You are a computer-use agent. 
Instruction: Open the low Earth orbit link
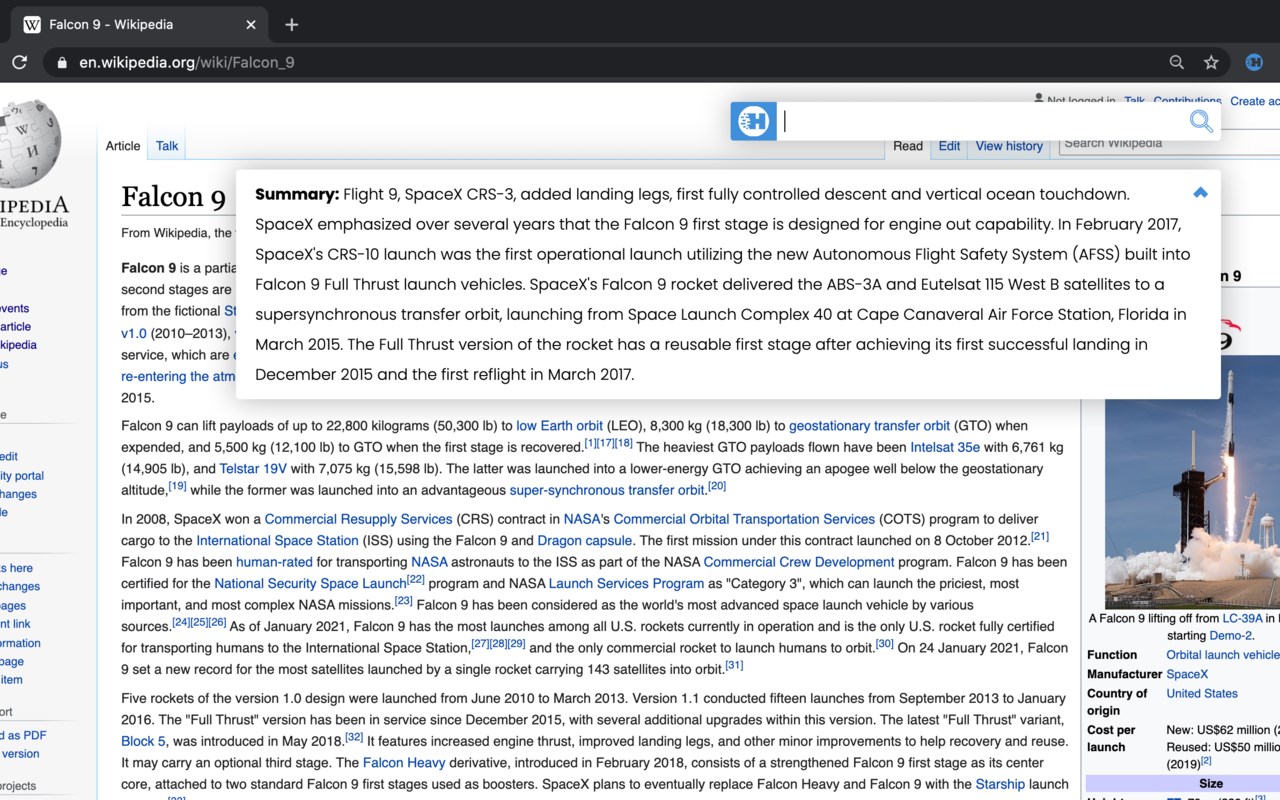coord(559,426)
